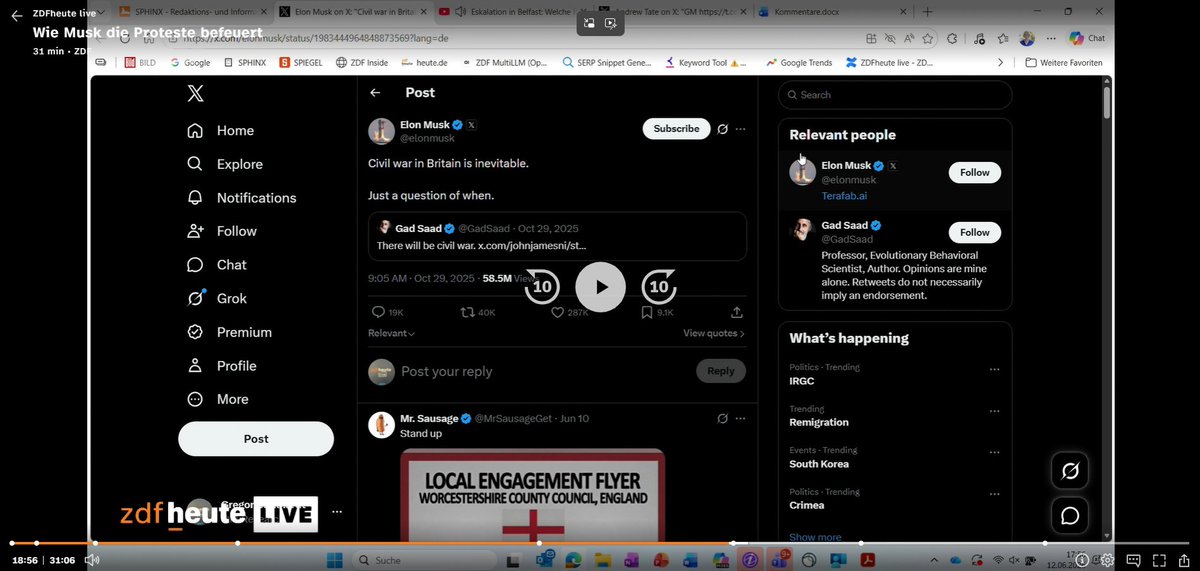Click the share icon on Elon Musk's post
The image size is (1200, 571).
tap(737, 313)
